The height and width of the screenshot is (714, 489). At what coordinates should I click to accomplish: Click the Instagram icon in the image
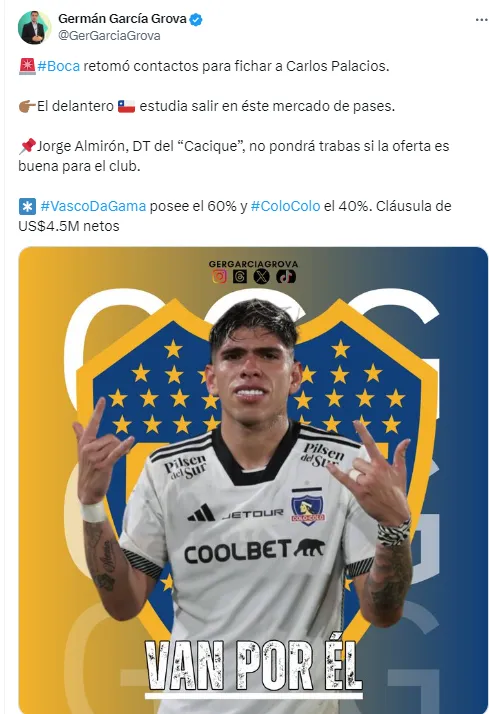(x=219, y=276)
